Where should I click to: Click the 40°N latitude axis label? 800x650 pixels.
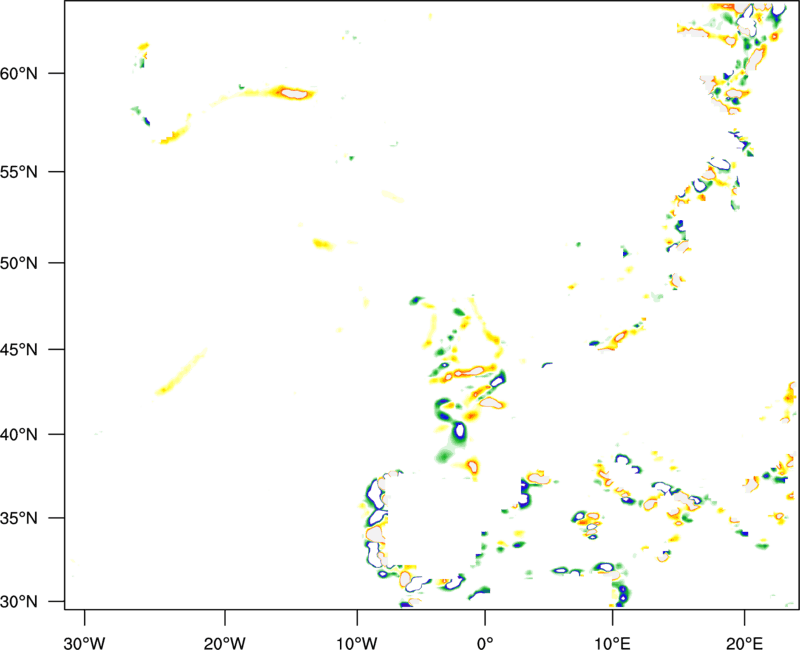[19, 435]
